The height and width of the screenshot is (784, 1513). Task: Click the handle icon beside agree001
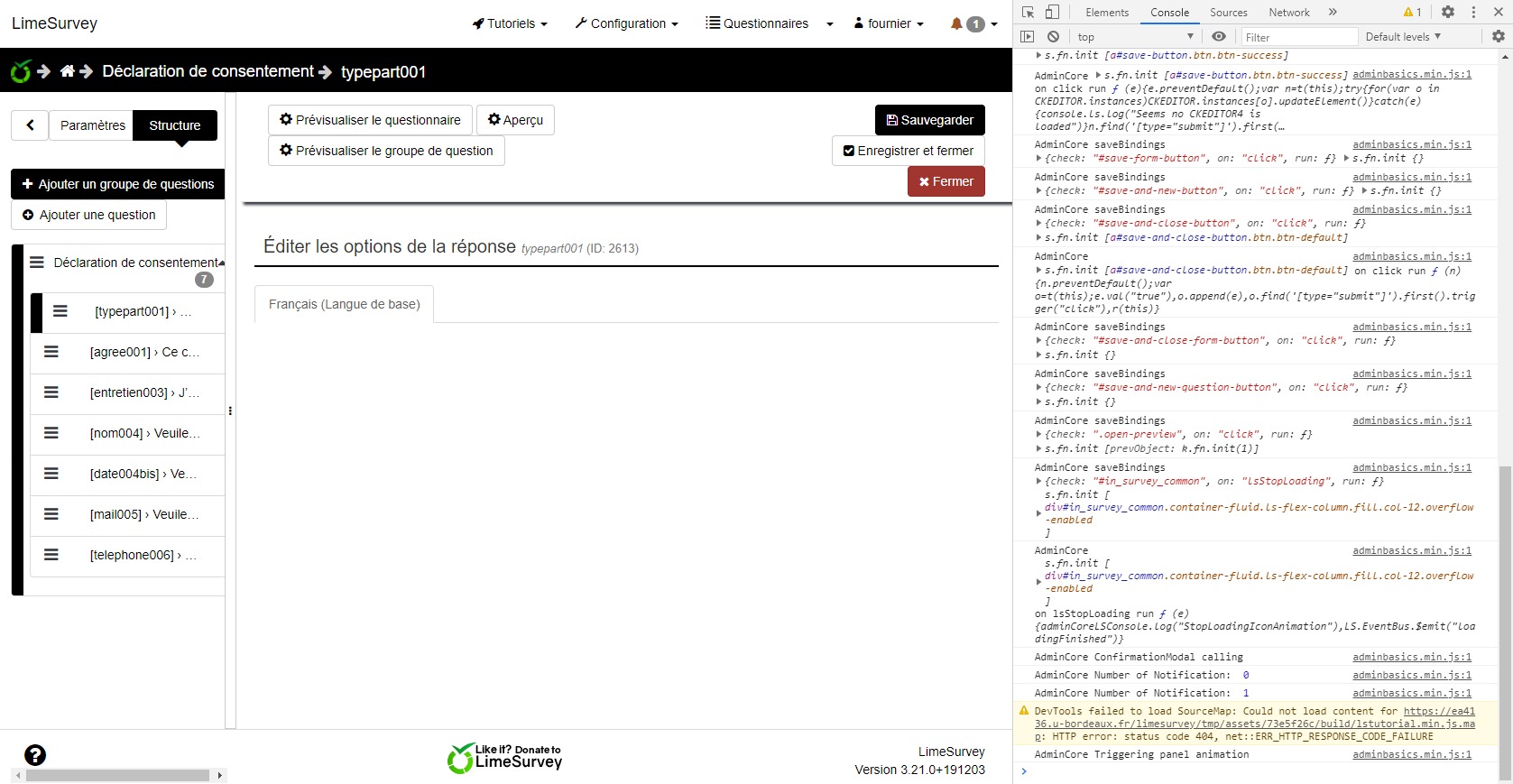51,352
